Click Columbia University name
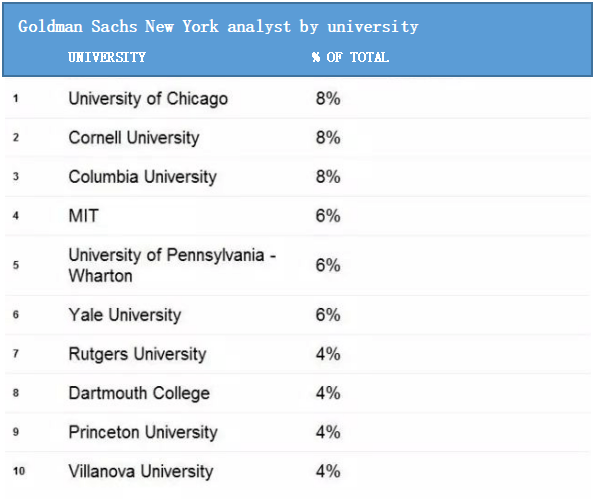 143,177
